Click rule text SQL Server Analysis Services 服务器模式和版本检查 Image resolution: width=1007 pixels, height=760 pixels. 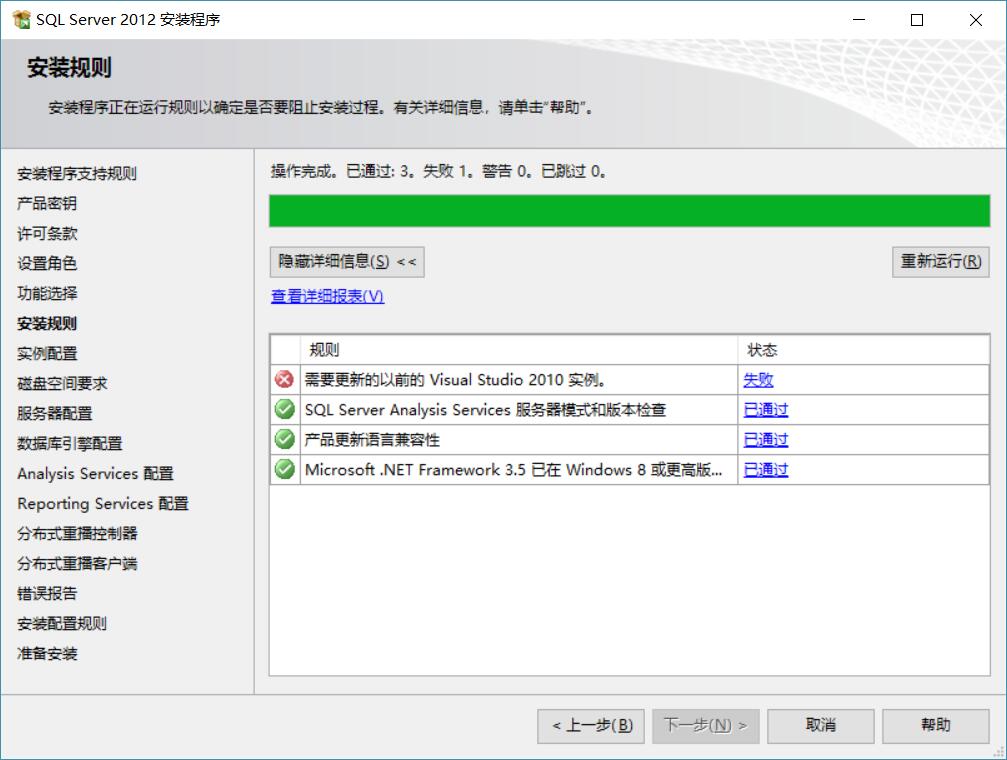click(x=486, y=410)
